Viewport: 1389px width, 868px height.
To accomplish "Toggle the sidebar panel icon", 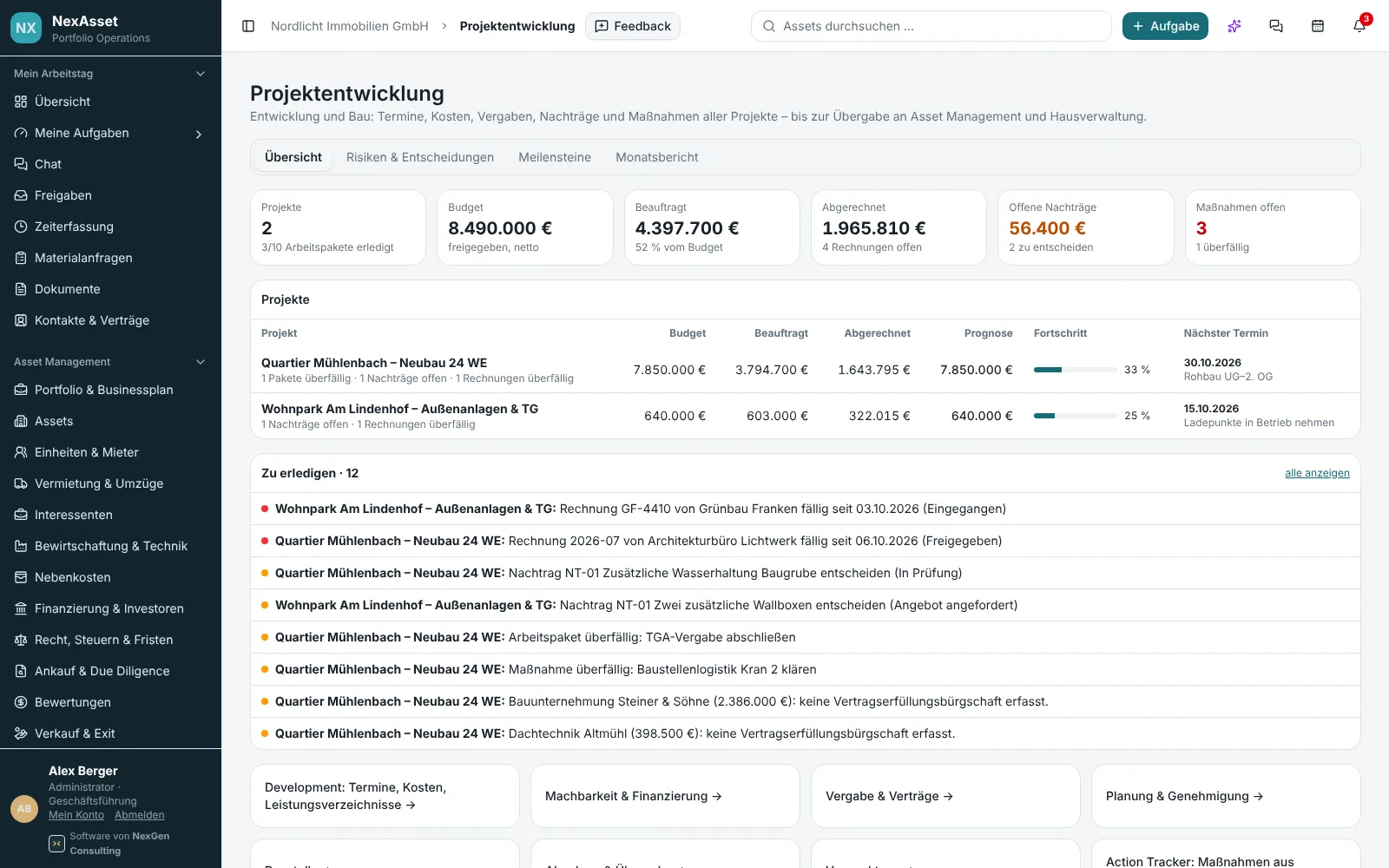I will pos(248,26).
